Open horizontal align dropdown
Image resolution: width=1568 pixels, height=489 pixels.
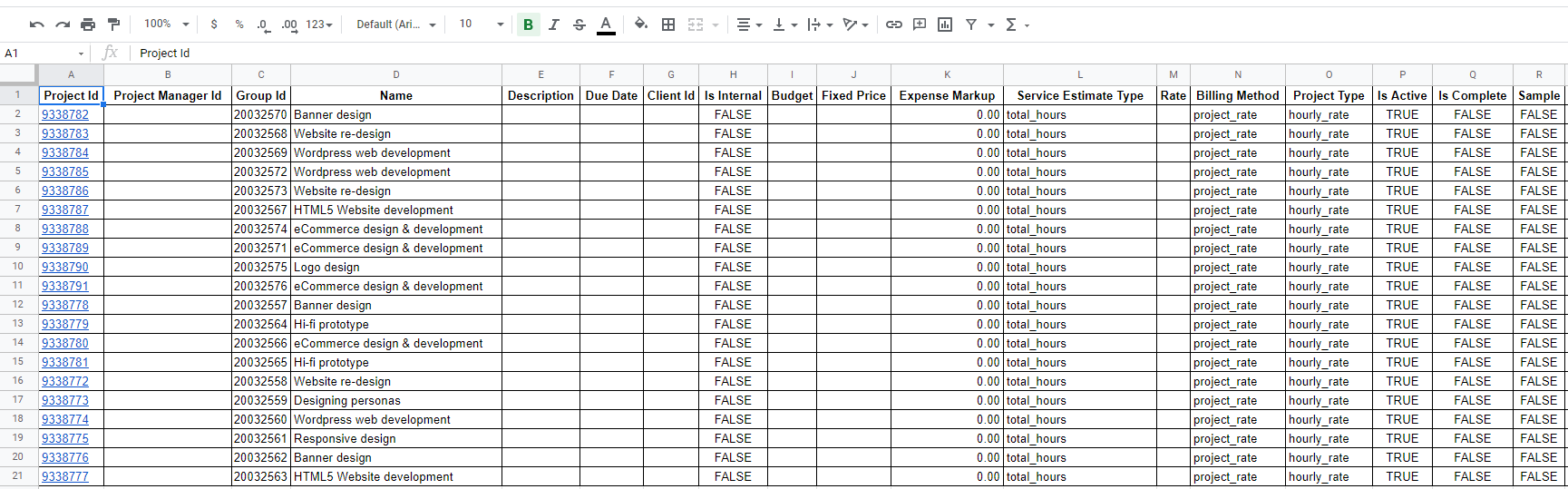[749, 24]
